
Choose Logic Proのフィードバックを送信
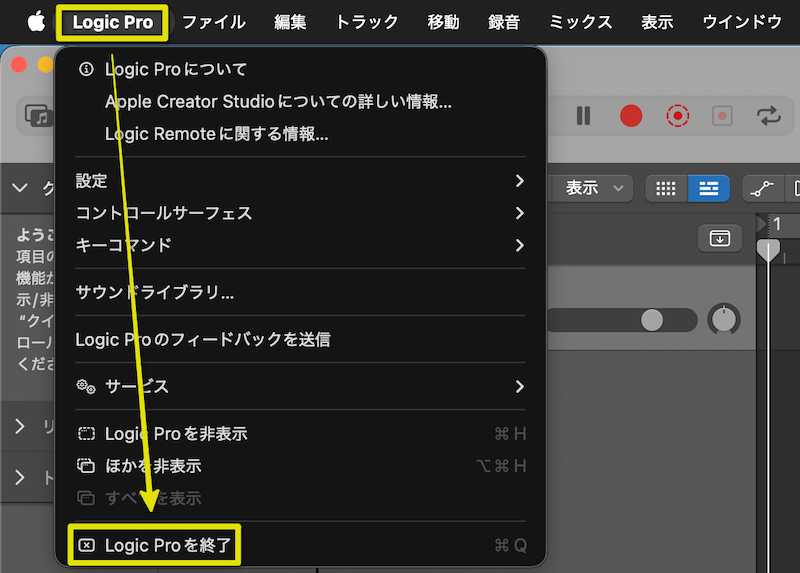pos(301,339)
